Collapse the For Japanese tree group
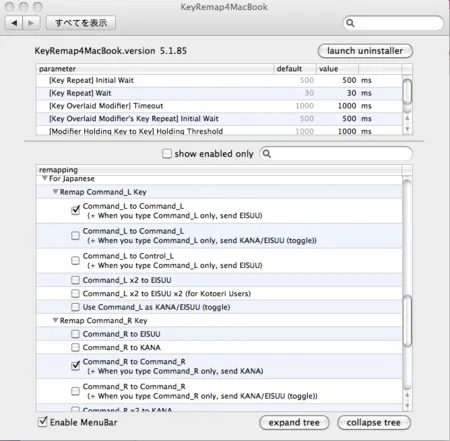Image resolution: width=450 pixels, height=441 pixels. [x=44, y=178]
